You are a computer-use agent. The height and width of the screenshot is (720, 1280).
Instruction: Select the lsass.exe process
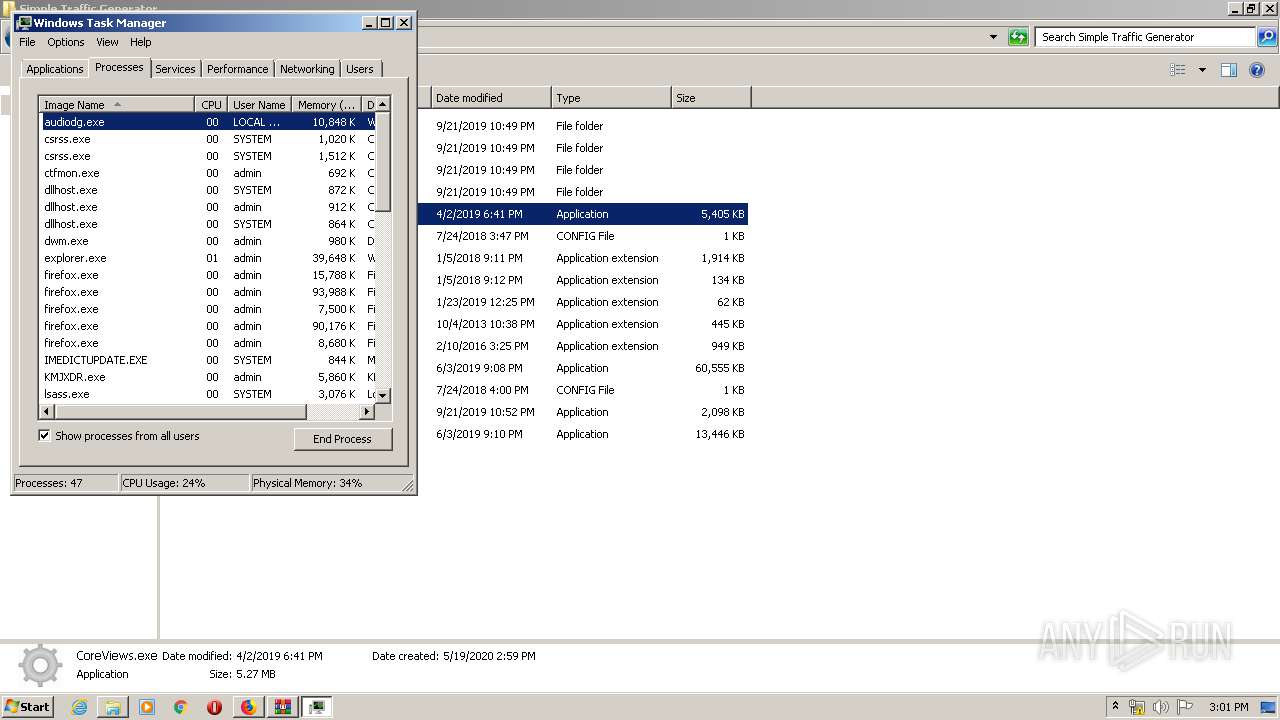[x=208, y=394]
